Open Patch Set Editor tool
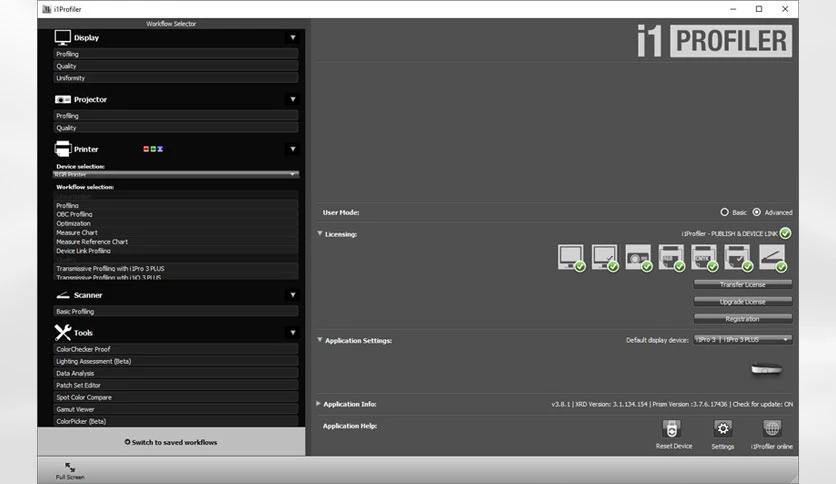The width and height of the screenshot is (836, 484). [176, 385]
